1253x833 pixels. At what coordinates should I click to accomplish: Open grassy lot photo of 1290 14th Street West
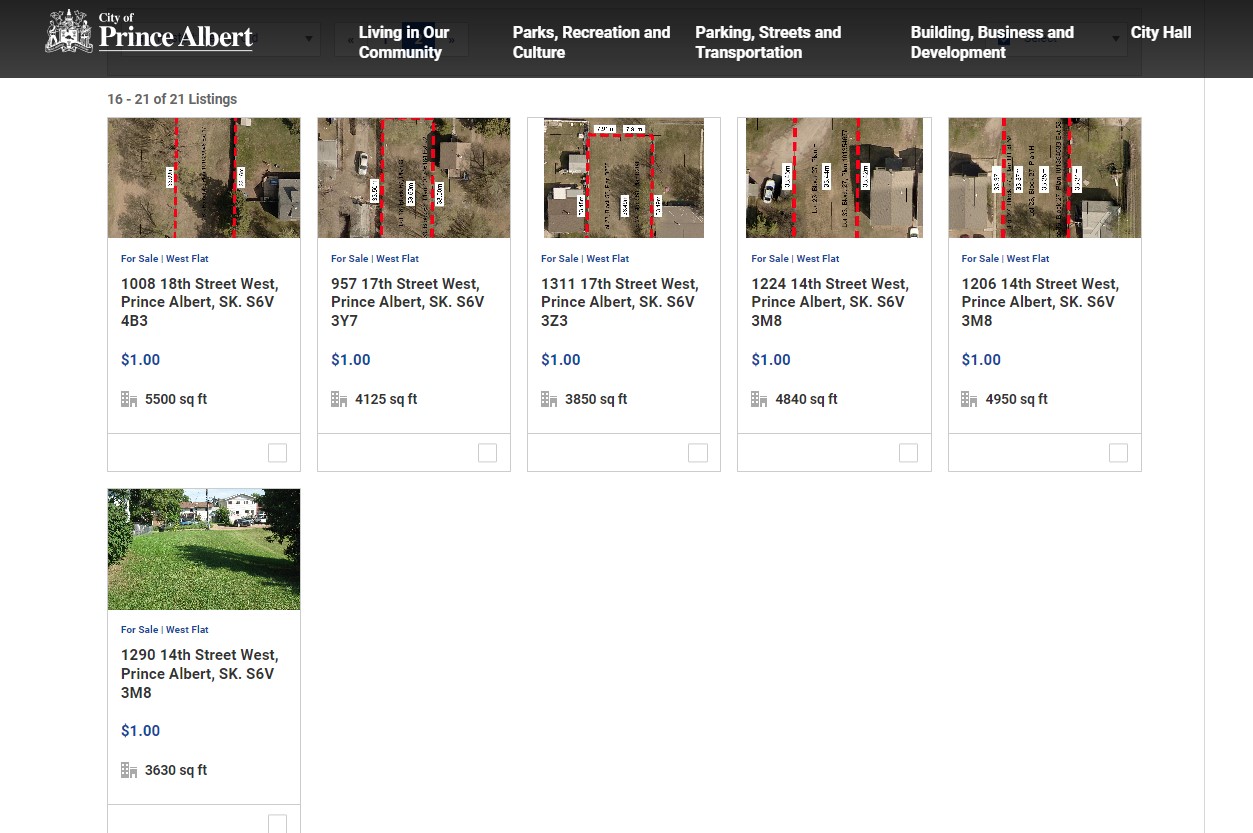pyautogui.click(x=204, y=549)
